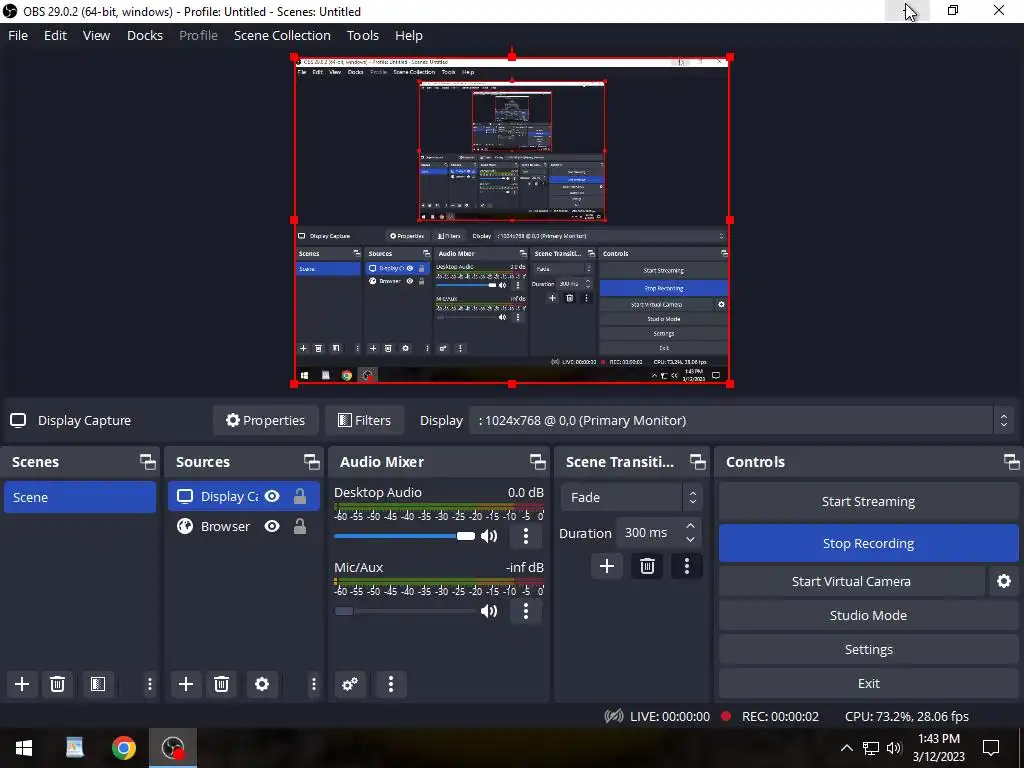The width and height of the screenshot is (1024, 768).
Task: Toggle visibility of Browser source
Action: (x=272, y=526)
